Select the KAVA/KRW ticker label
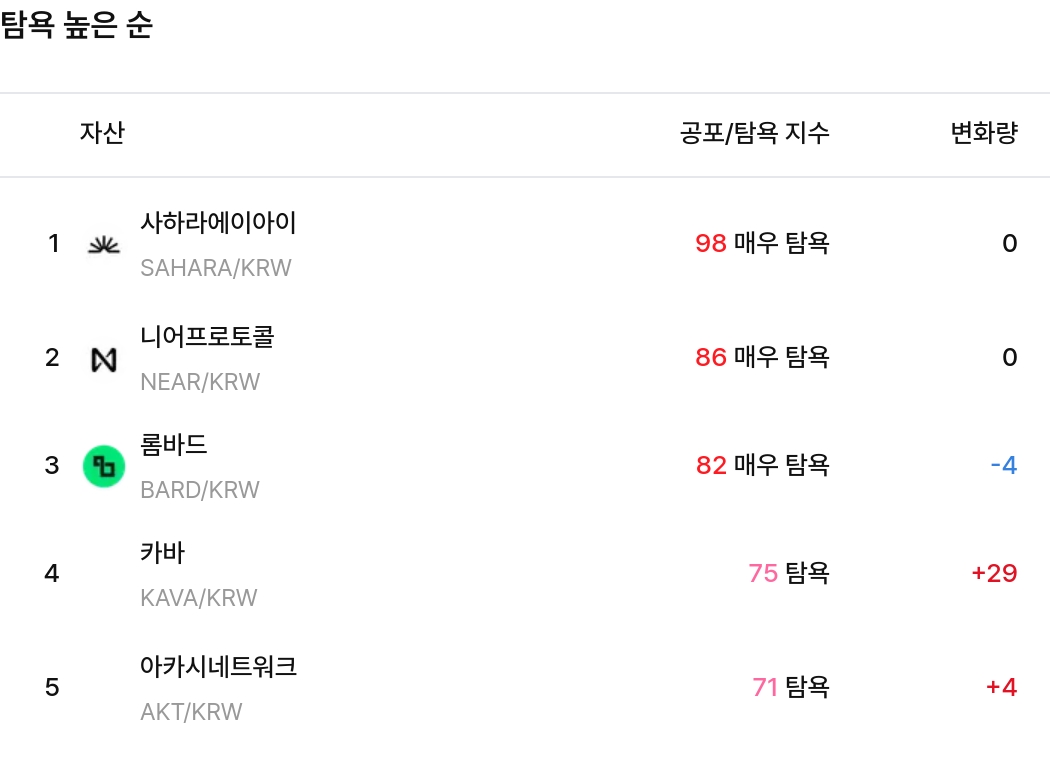 coord(199,598)
